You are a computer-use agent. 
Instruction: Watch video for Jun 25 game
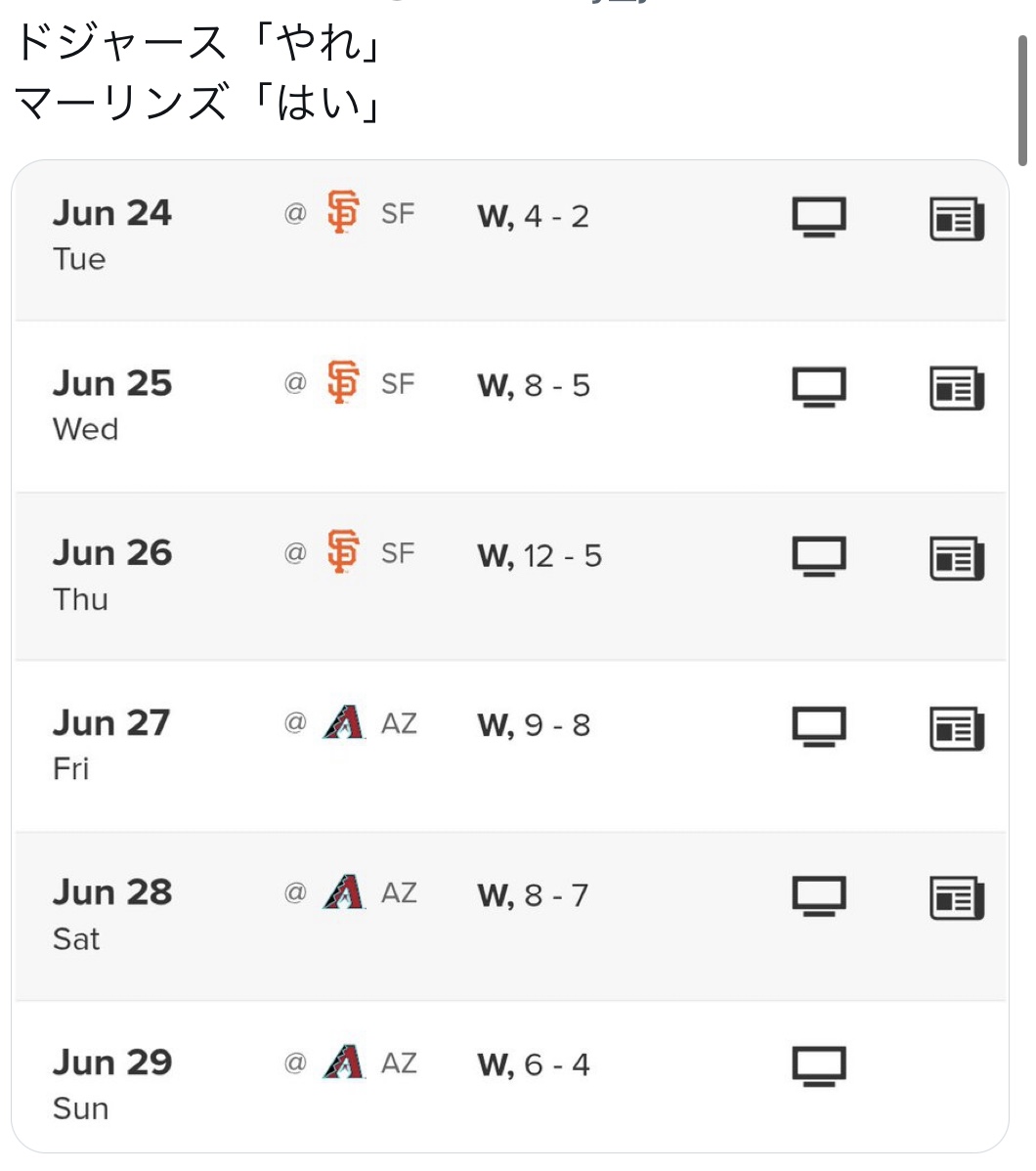[819, 387]
